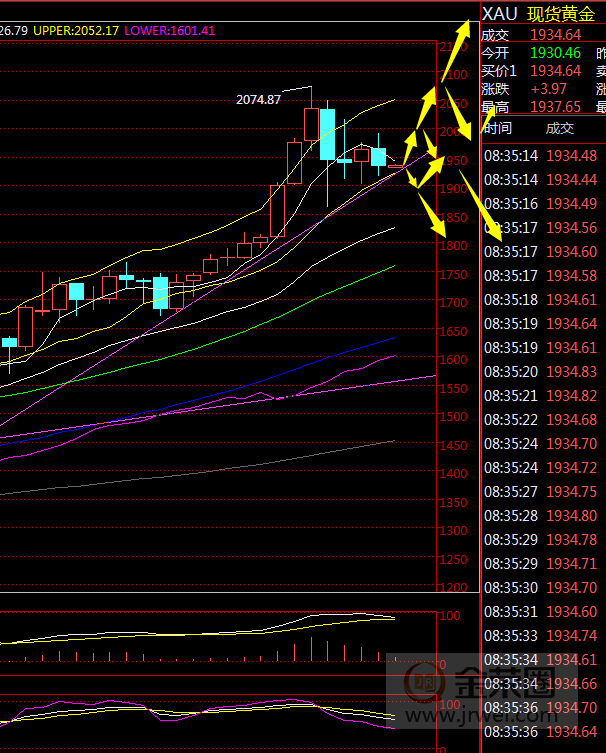Click the 1800 price axis label
606x753 pixels.
[455, 245]
